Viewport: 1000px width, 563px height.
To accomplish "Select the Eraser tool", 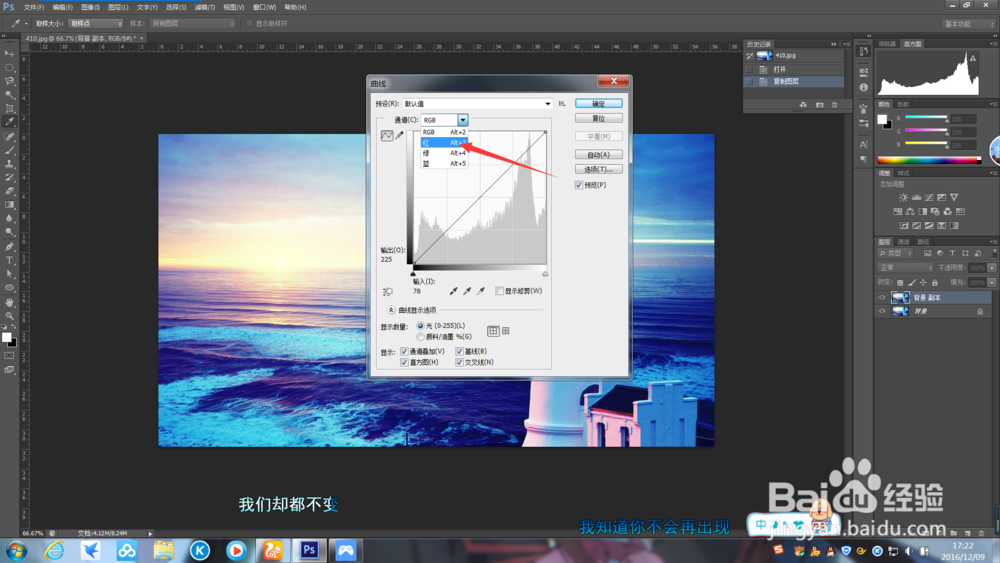I will pos(10,191).
